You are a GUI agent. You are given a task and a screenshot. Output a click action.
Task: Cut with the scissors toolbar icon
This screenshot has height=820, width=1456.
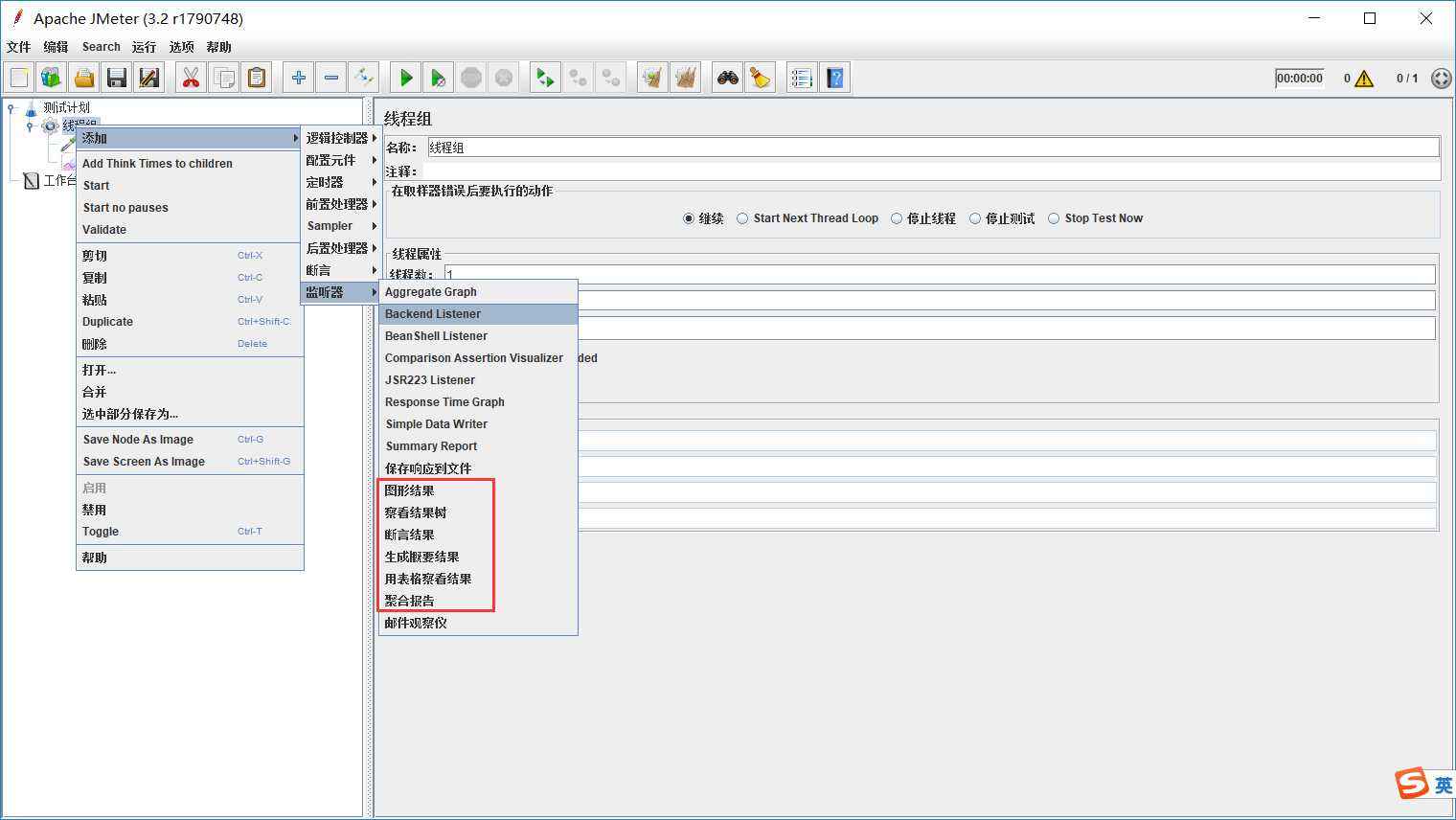pos(192,78)
